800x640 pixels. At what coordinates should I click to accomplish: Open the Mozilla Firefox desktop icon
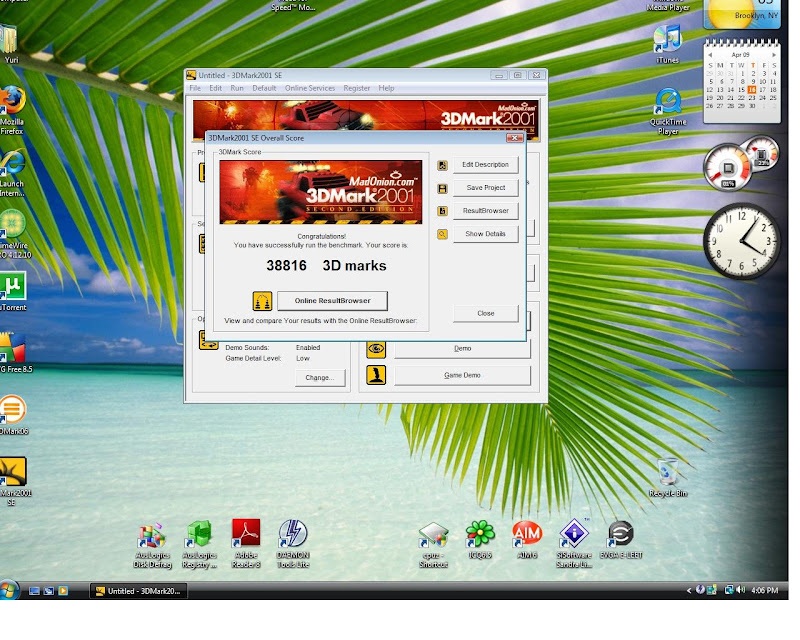(12, 111)
